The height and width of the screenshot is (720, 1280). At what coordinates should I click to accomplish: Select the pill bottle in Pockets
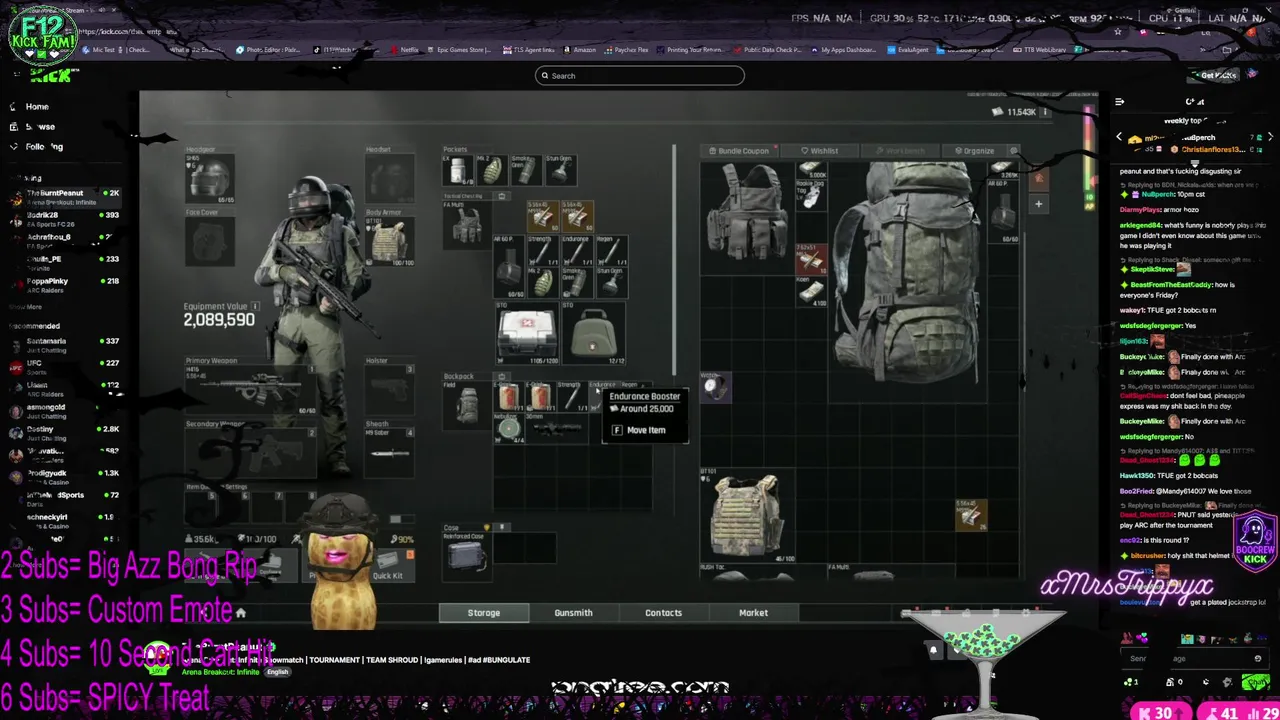(457, 170)
